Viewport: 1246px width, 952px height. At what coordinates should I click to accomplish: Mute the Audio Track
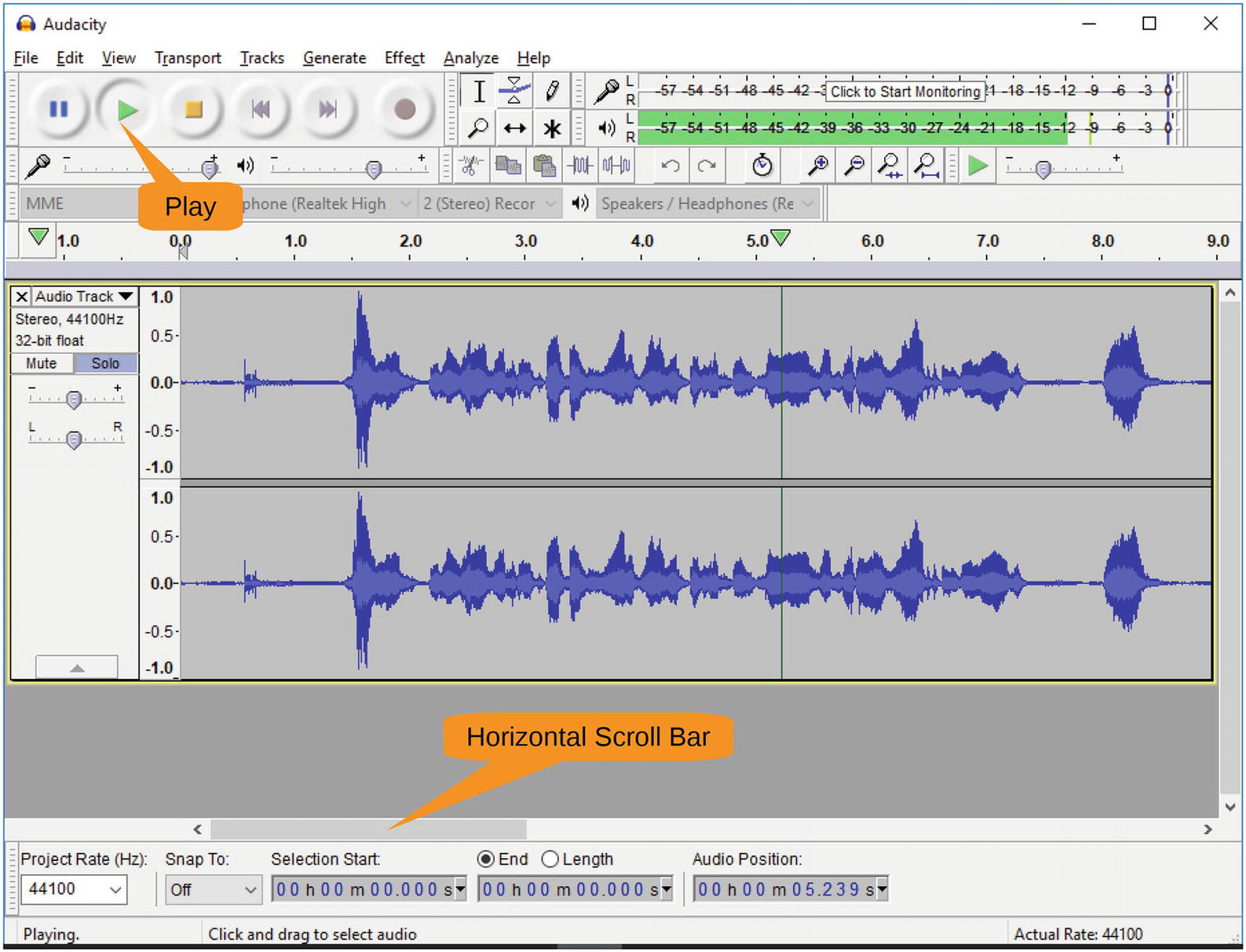pyautogui.click(x=42, y=363)
